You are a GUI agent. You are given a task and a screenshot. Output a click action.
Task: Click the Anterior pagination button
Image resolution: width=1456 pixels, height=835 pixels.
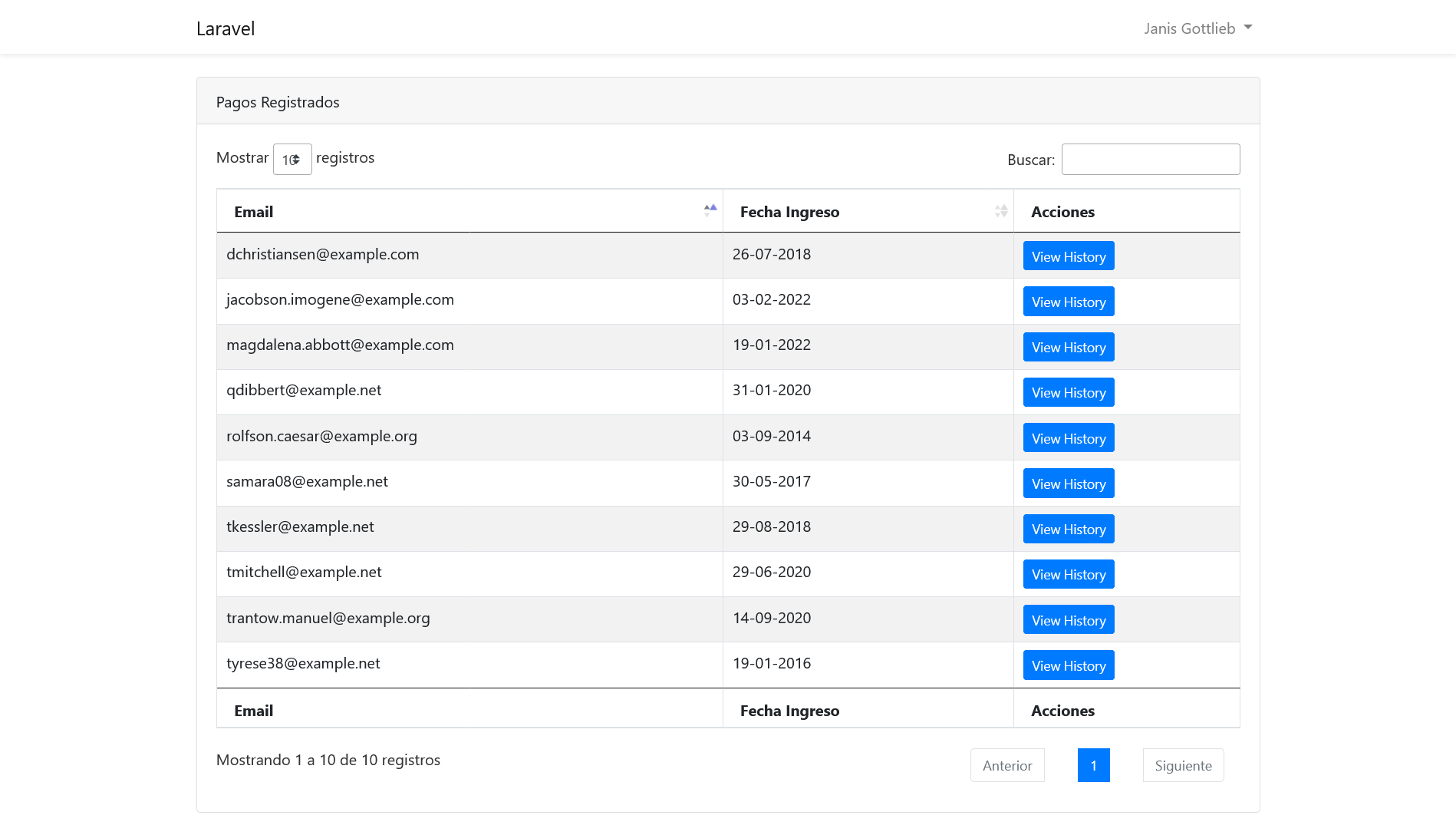(1007, 765)
